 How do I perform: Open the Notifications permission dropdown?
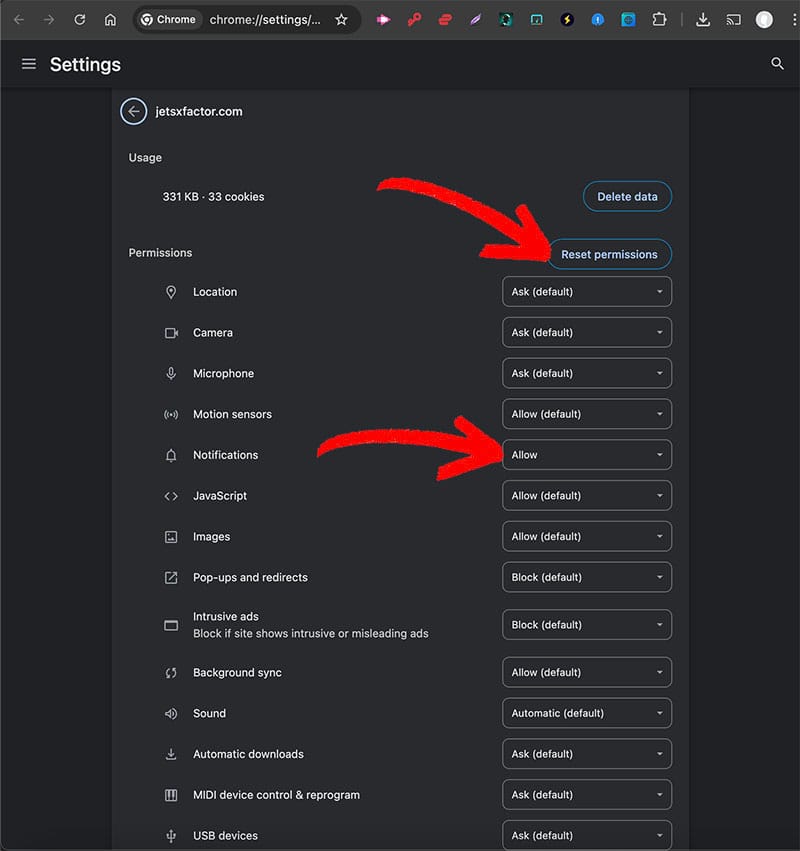586,455
